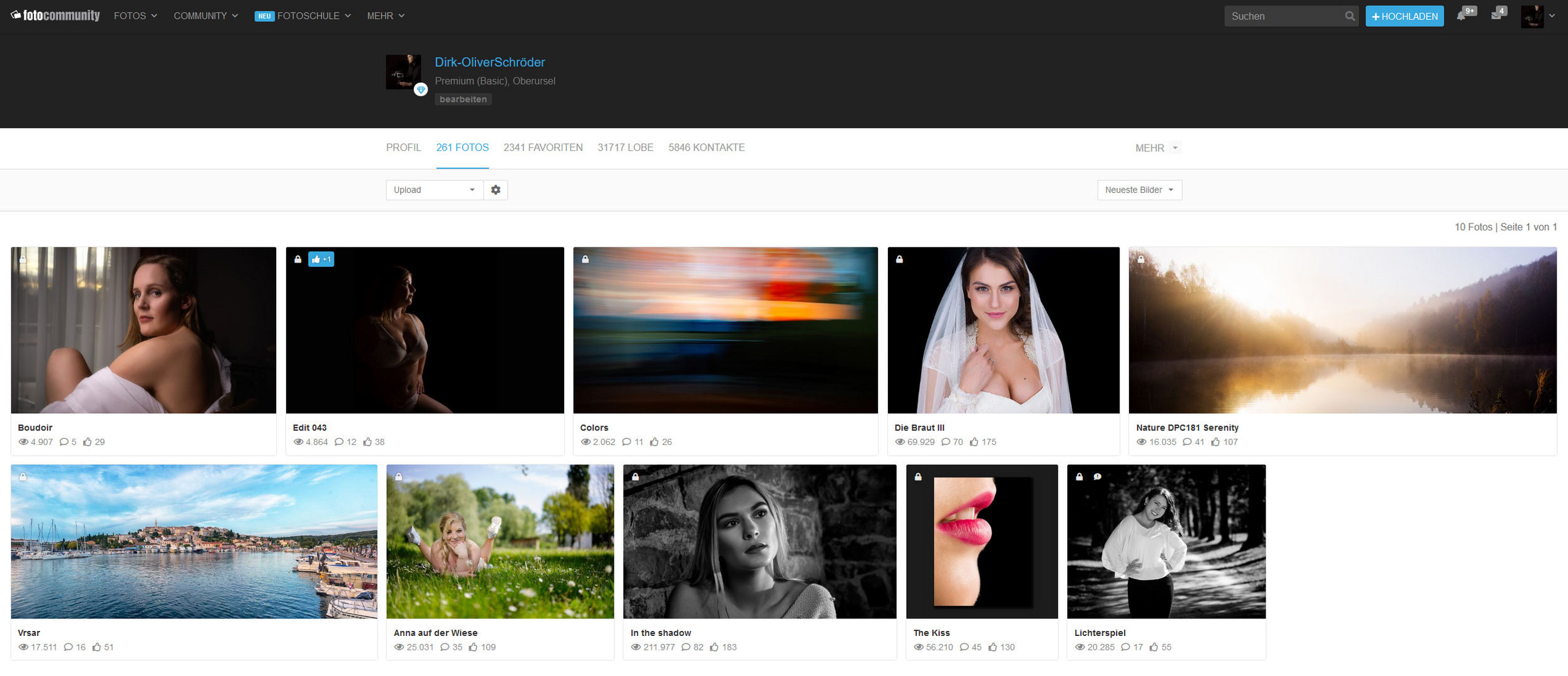Click views eye icon under Nature DPC181 Serenity
The height and width of the screenshot is (676, 1568).
point(1142,442)
